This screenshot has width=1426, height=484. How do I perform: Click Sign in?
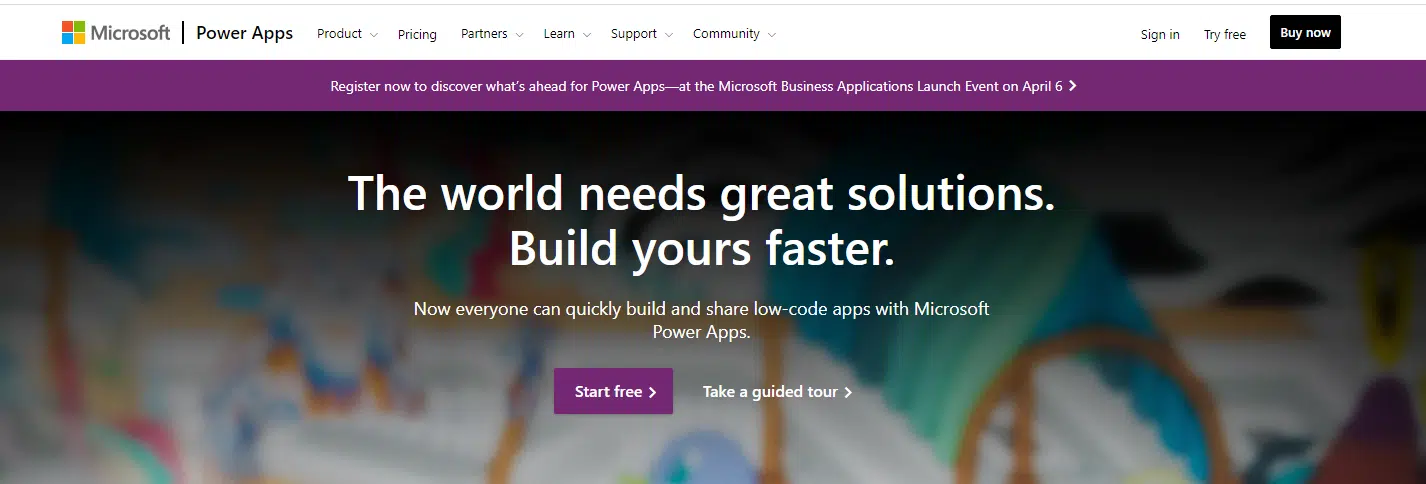coord(1160,34)
